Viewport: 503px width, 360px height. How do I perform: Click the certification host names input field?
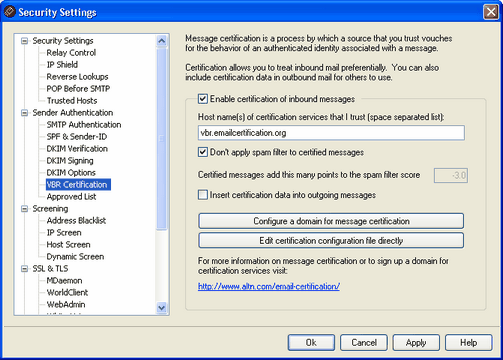(x=331, y=133)
